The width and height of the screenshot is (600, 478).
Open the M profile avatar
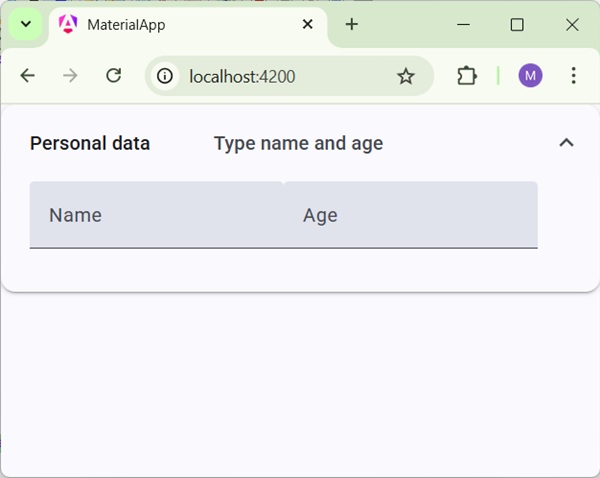click(530, 76)
